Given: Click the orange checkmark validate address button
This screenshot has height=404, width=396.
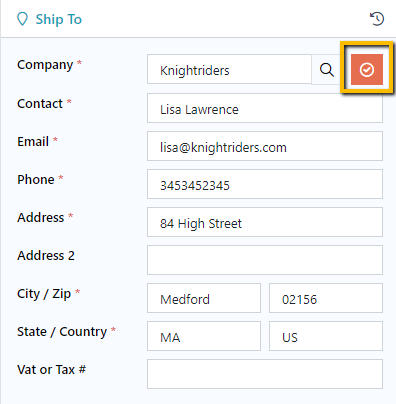Looking at the screenshot, I should click(367, 69).
